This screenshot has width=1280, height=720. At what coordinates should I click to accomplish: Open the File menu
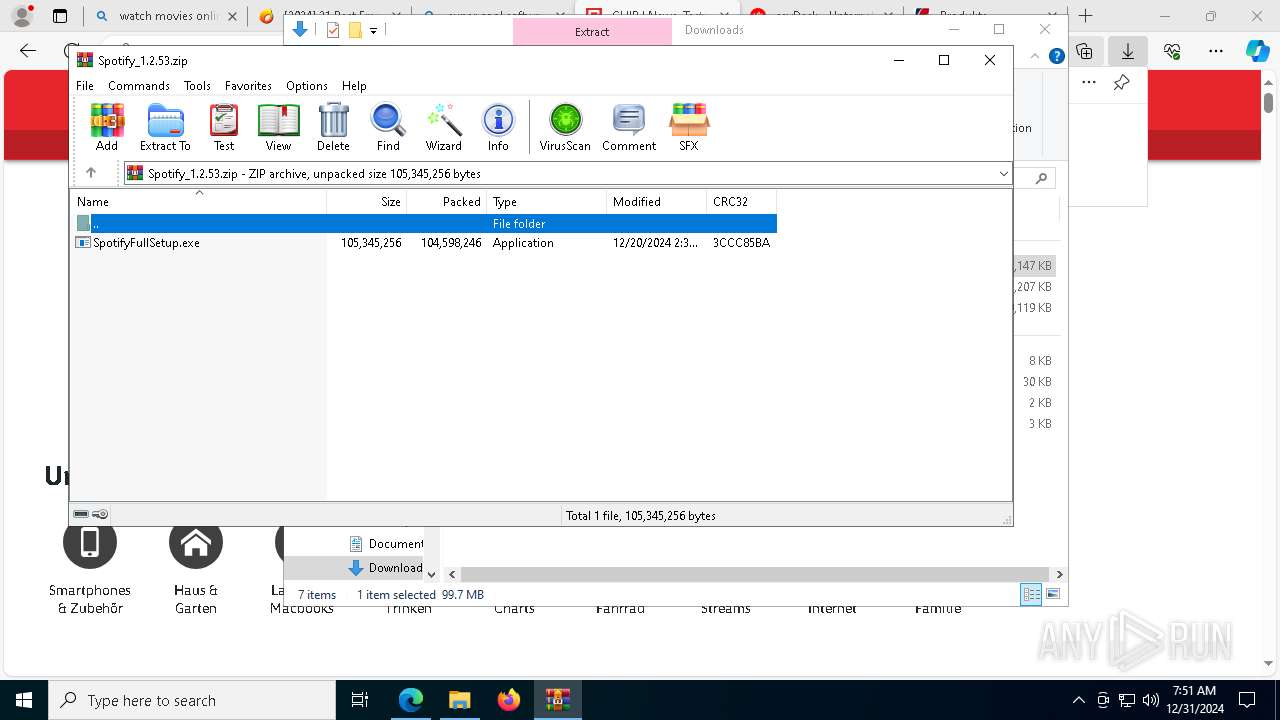pos(85,86)
